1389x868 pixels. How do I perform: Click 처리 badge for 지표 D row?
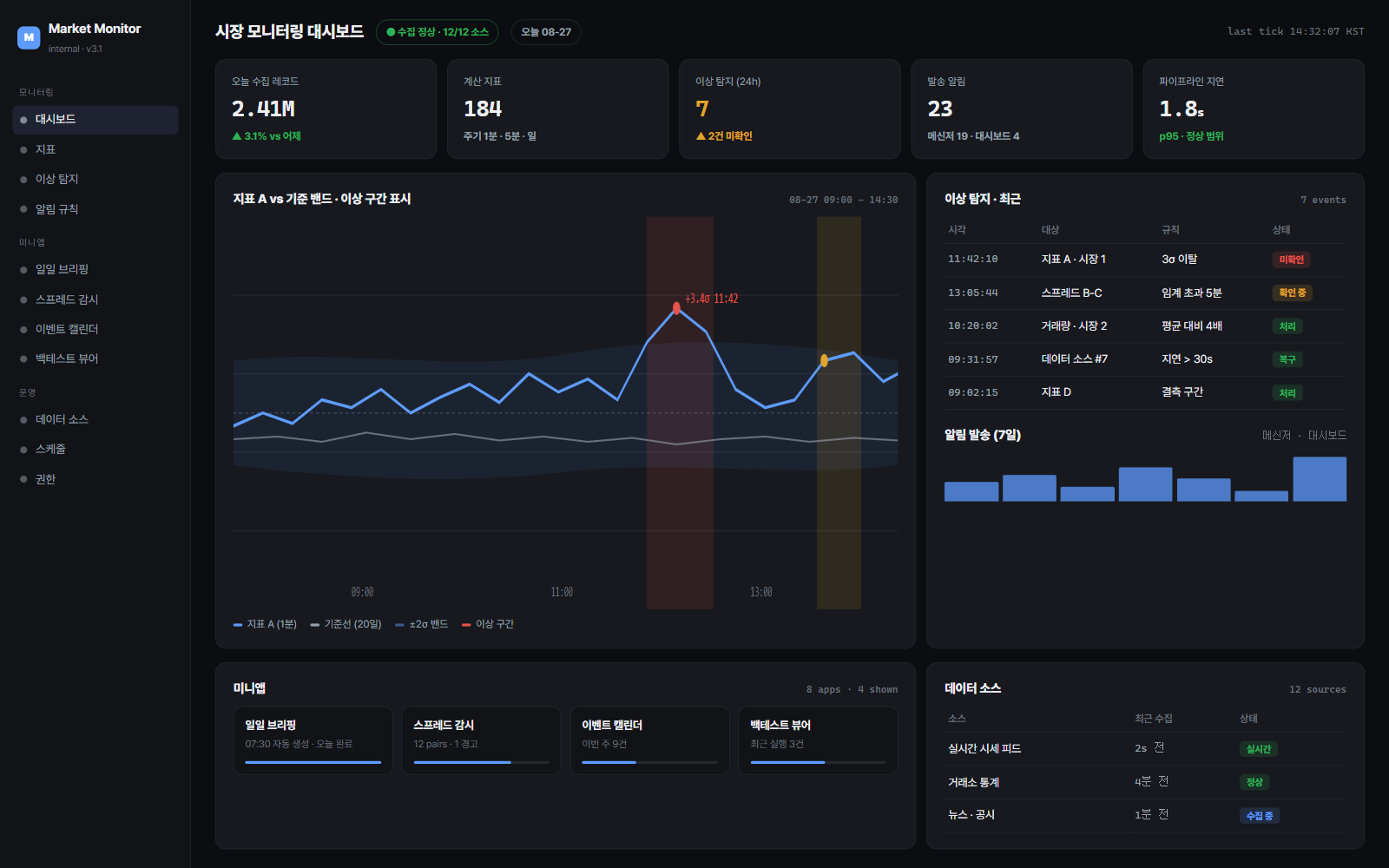click(x=1287, y=393)
